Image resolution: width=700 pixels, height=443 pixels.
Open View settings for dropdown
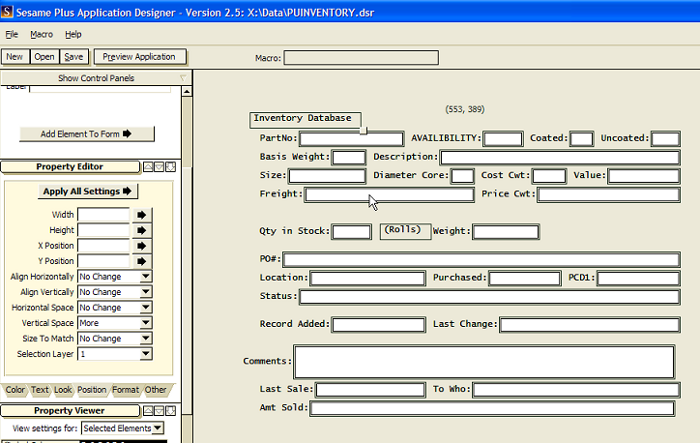(158, 428)
